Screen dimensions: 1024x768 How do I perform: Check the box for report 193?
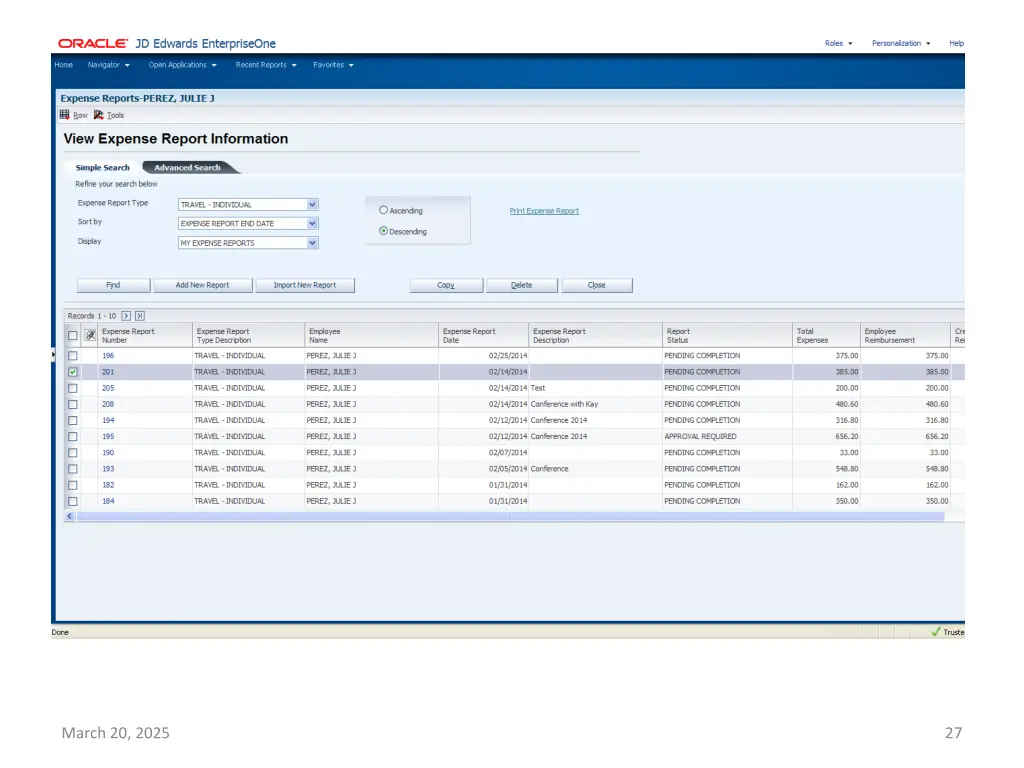click(x=73, y=470)
